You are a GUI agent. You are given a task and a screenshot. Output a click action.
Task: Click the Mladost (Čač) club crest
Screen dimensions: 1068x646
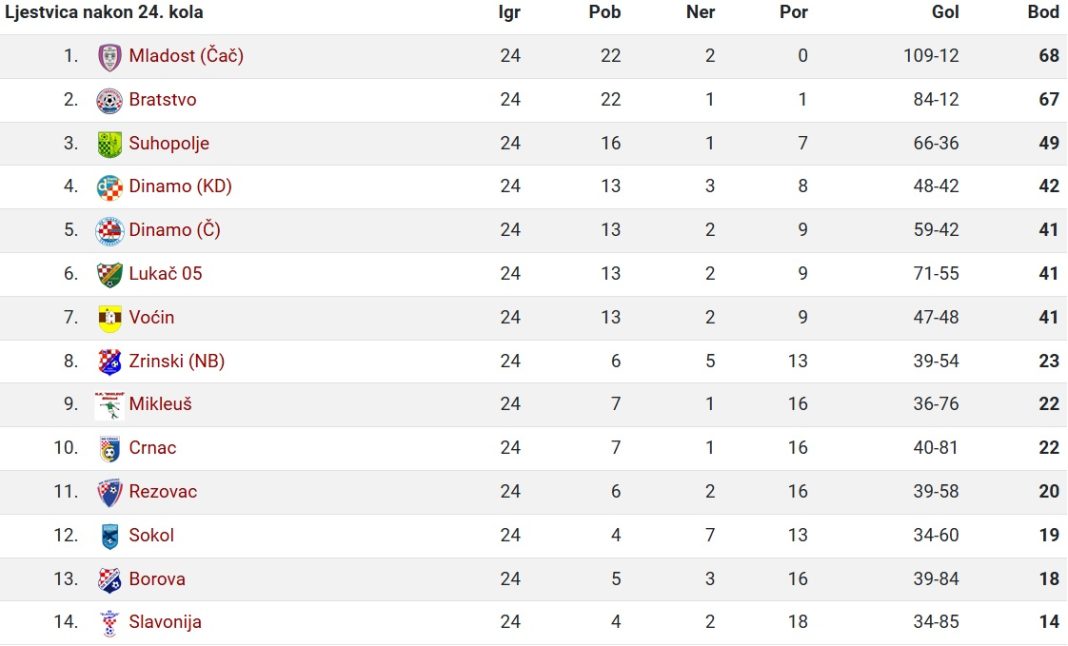(x=110, y=57)
